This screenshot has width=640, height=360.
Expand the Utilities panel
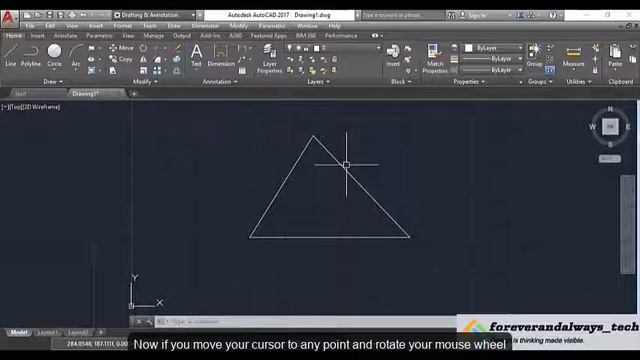pos(579,82)
